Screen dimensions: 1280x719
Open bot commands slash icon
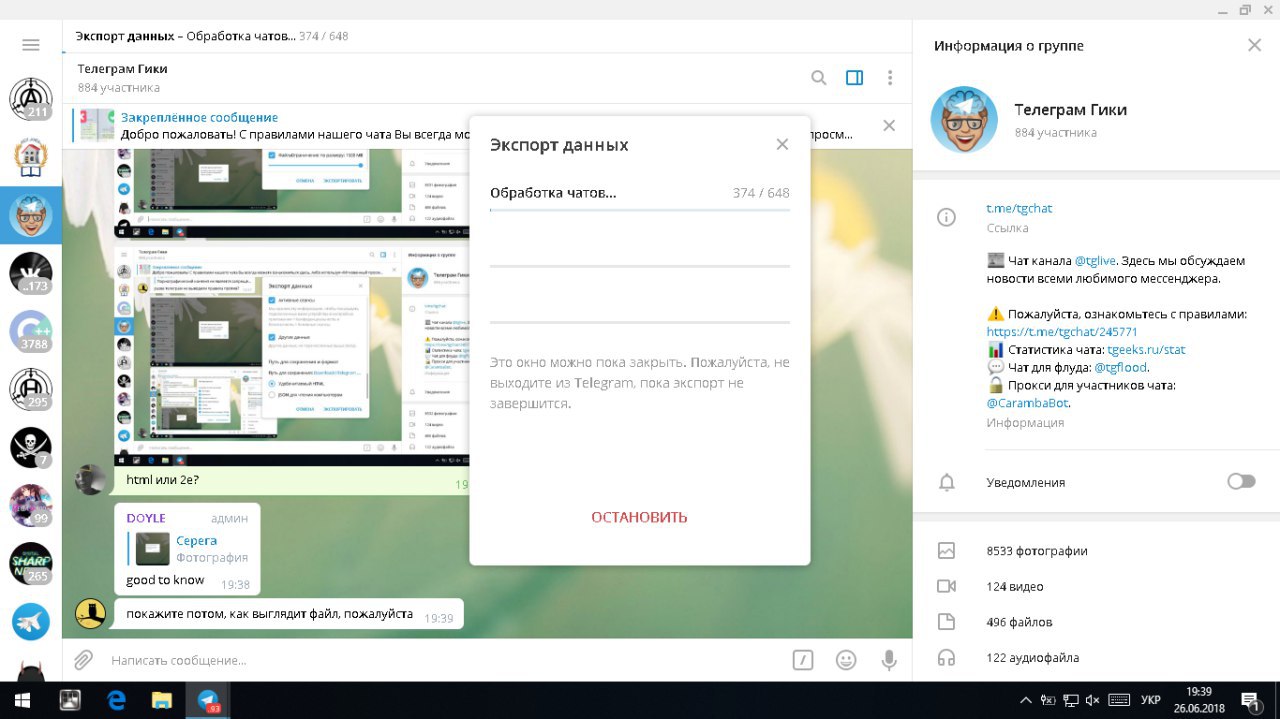(x=802, y=660)
